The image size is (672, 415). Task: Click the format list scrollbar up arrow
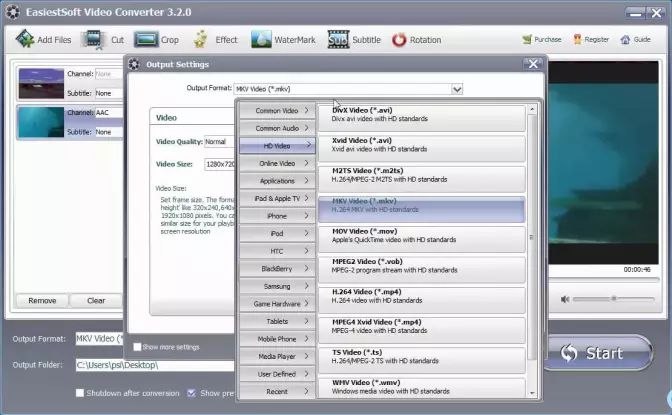tap(532, 110)
